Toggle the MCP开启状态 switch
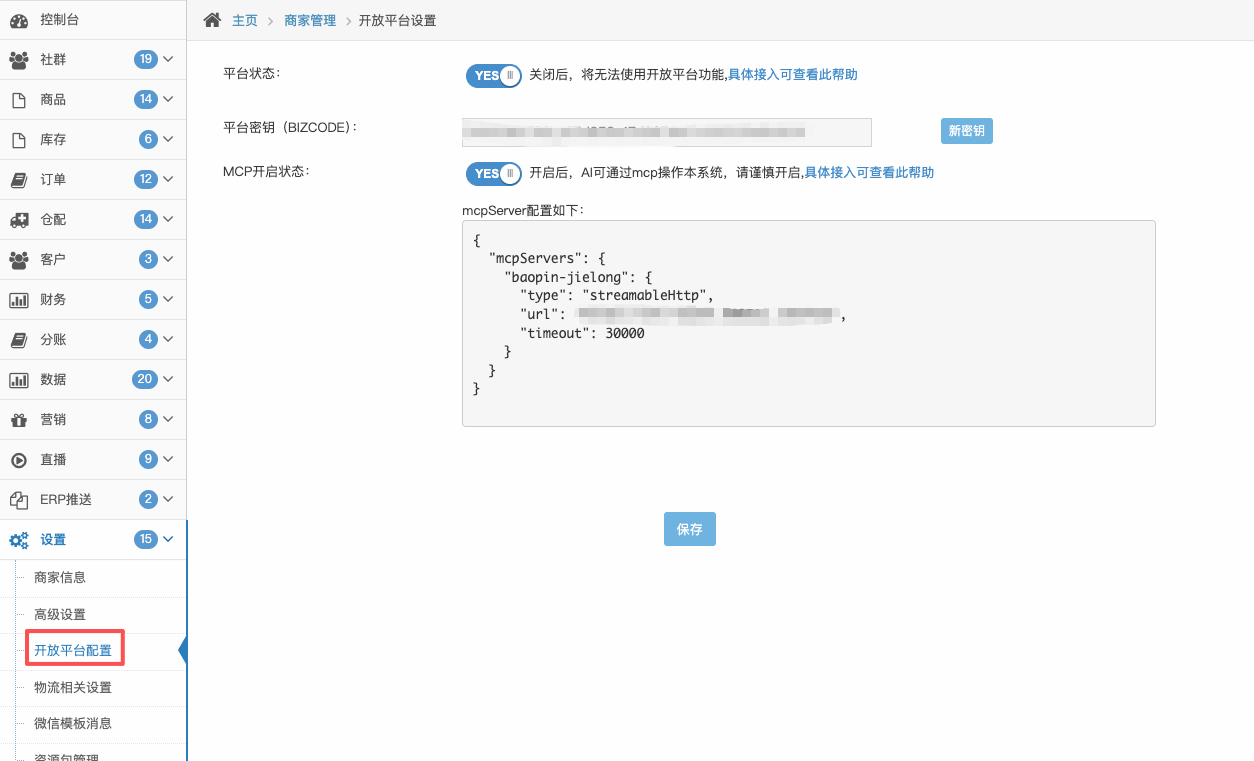Screen dimensions: 1254x761 click(493, 173)
